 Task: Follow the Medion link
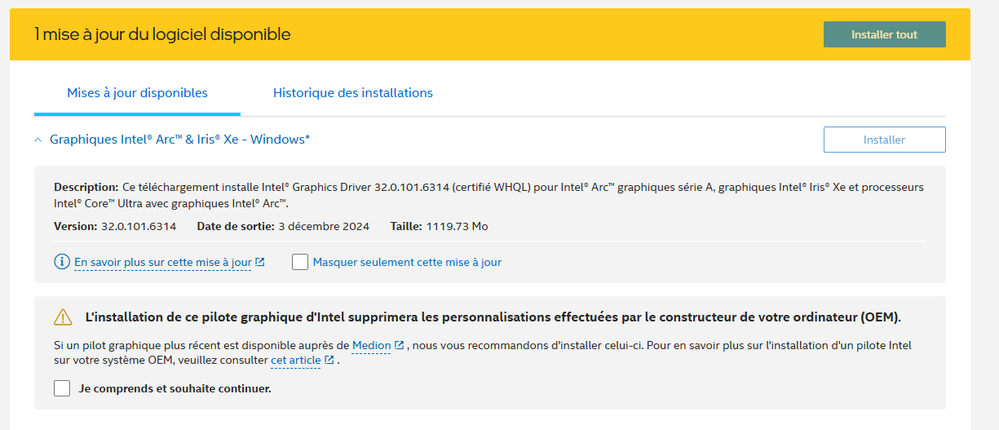point(371,345)
